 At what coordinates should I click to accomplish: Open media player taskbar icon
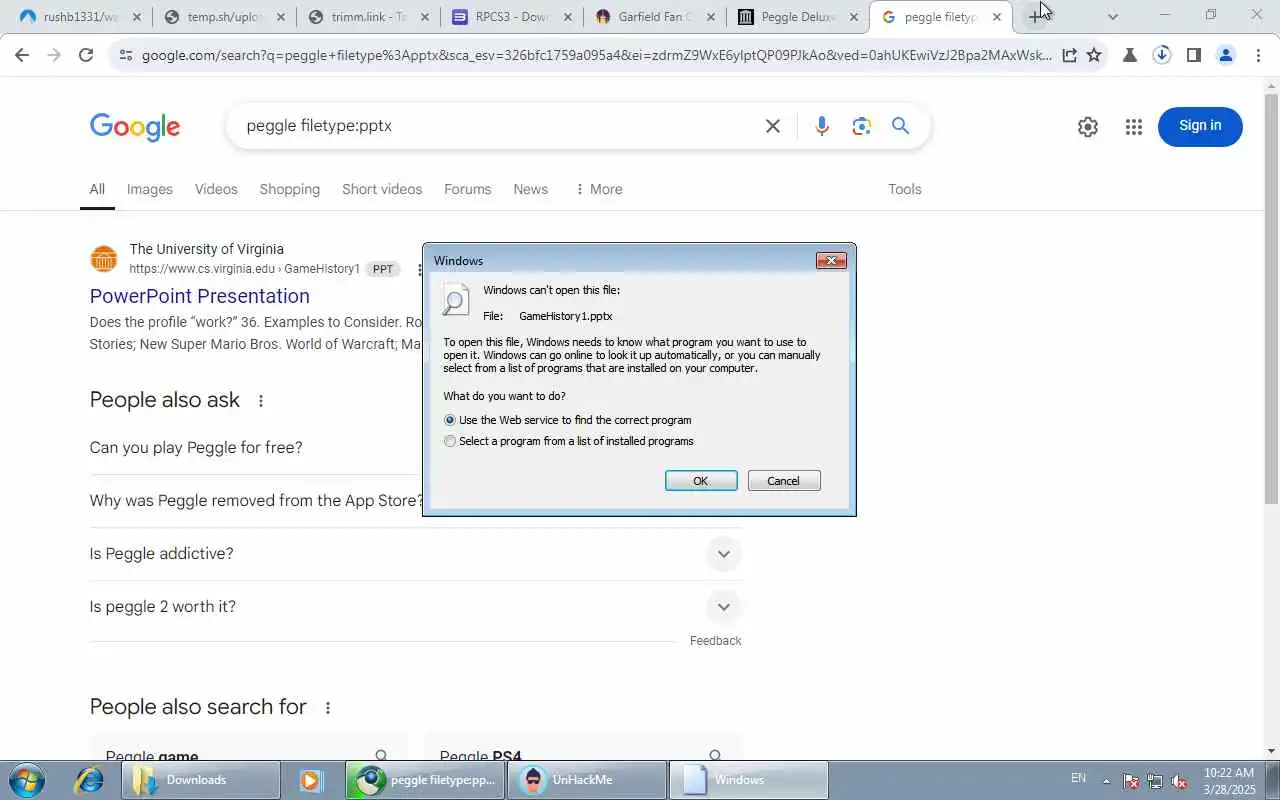[x=312, y=780]
